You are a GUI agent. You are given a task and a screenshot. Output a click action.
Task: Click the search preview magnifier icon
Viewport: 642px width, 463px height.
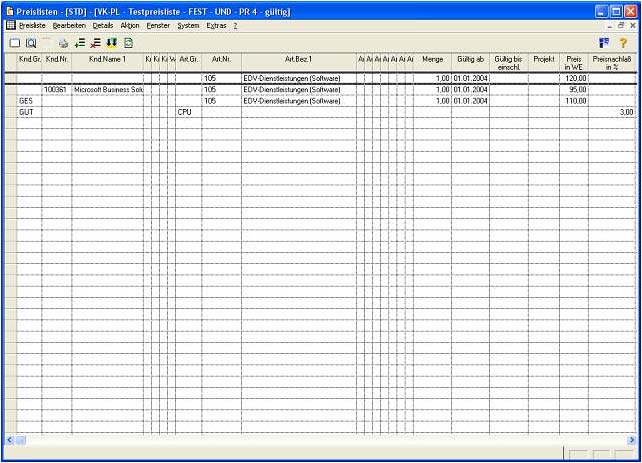[31, 43]
